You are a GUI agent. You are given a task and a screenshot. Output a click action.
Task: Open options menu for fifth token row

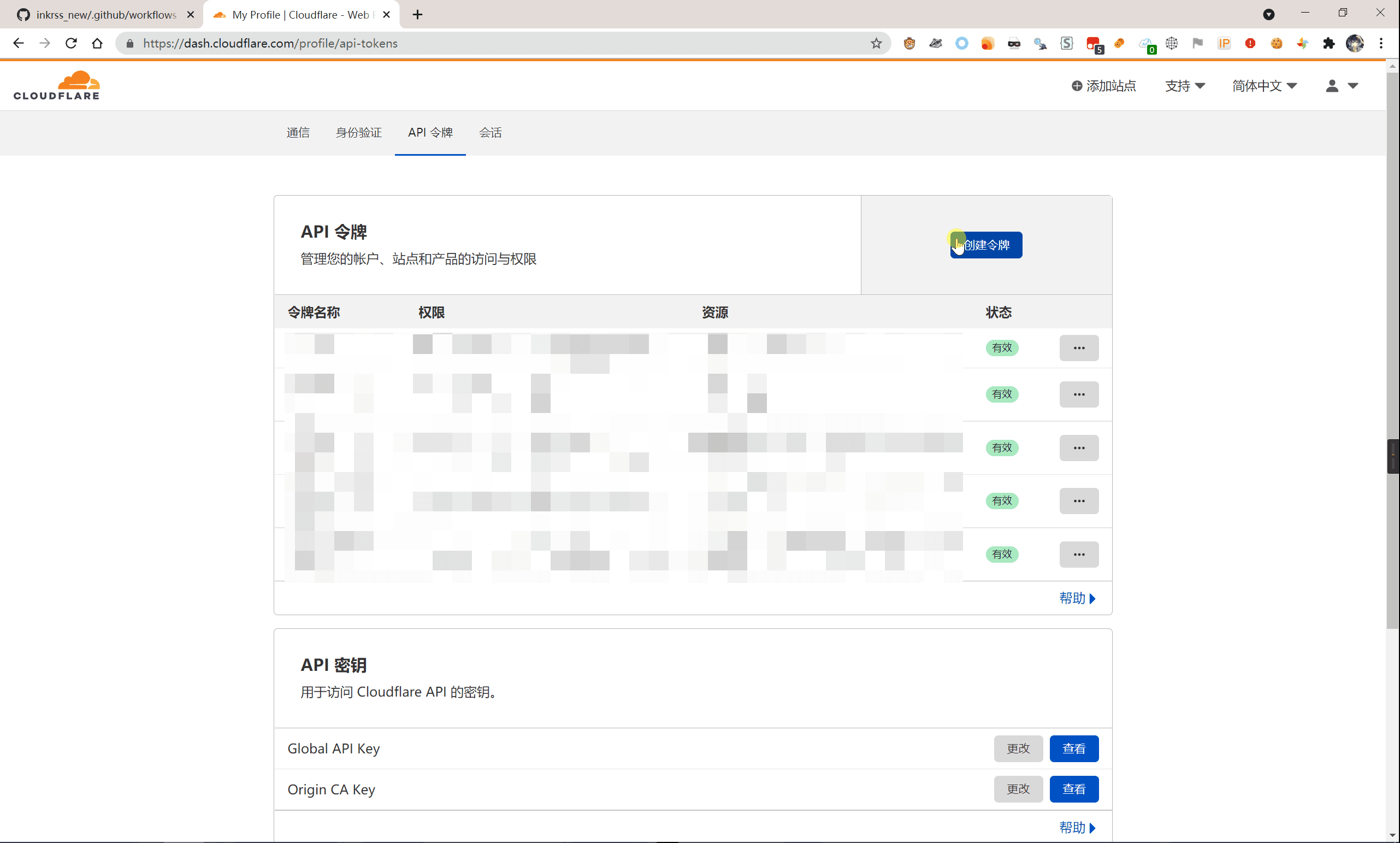tap(1078, 554)
